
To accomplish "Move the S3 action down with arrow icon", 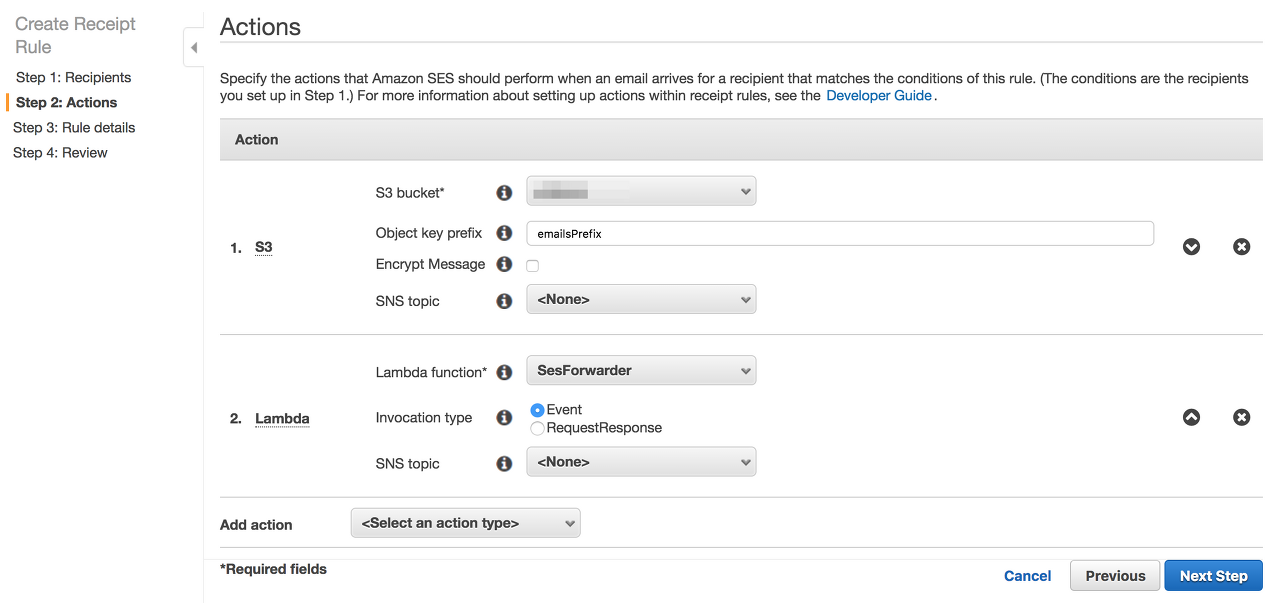I will click(x=1191, y=247).
